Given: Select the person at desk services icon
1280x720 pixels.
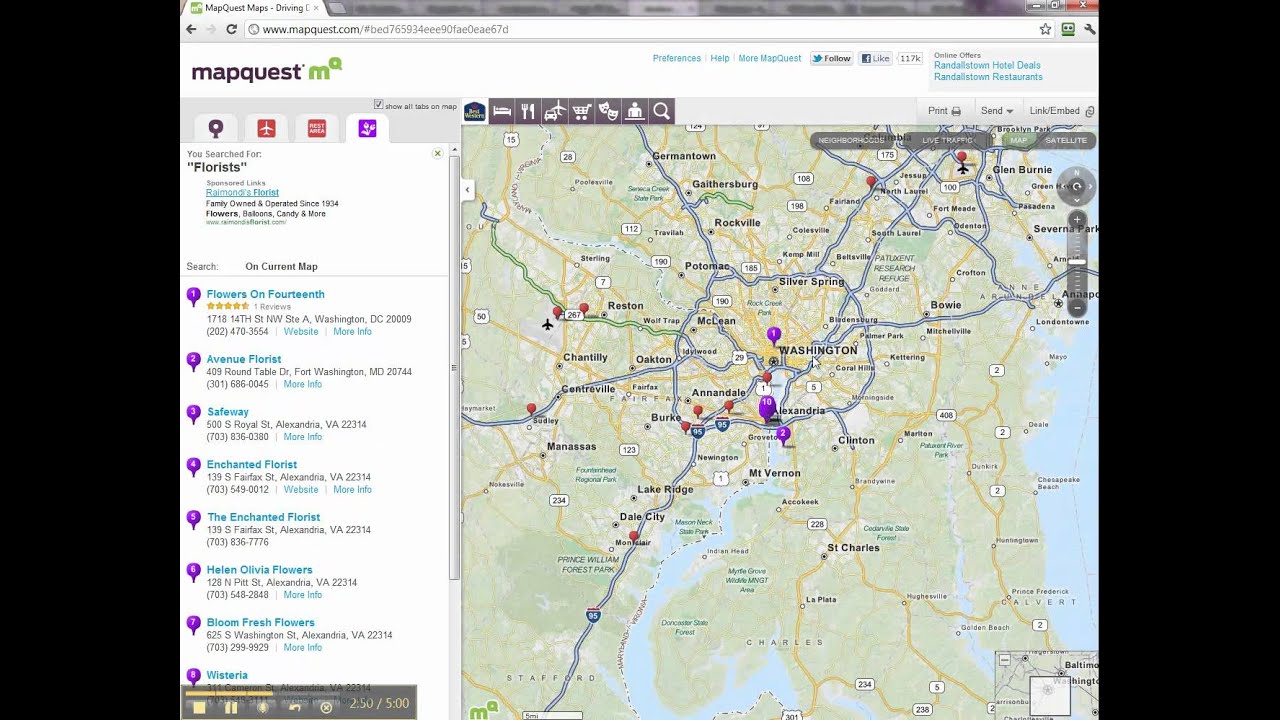Looking at the screenshot, I should pos(634,112).
